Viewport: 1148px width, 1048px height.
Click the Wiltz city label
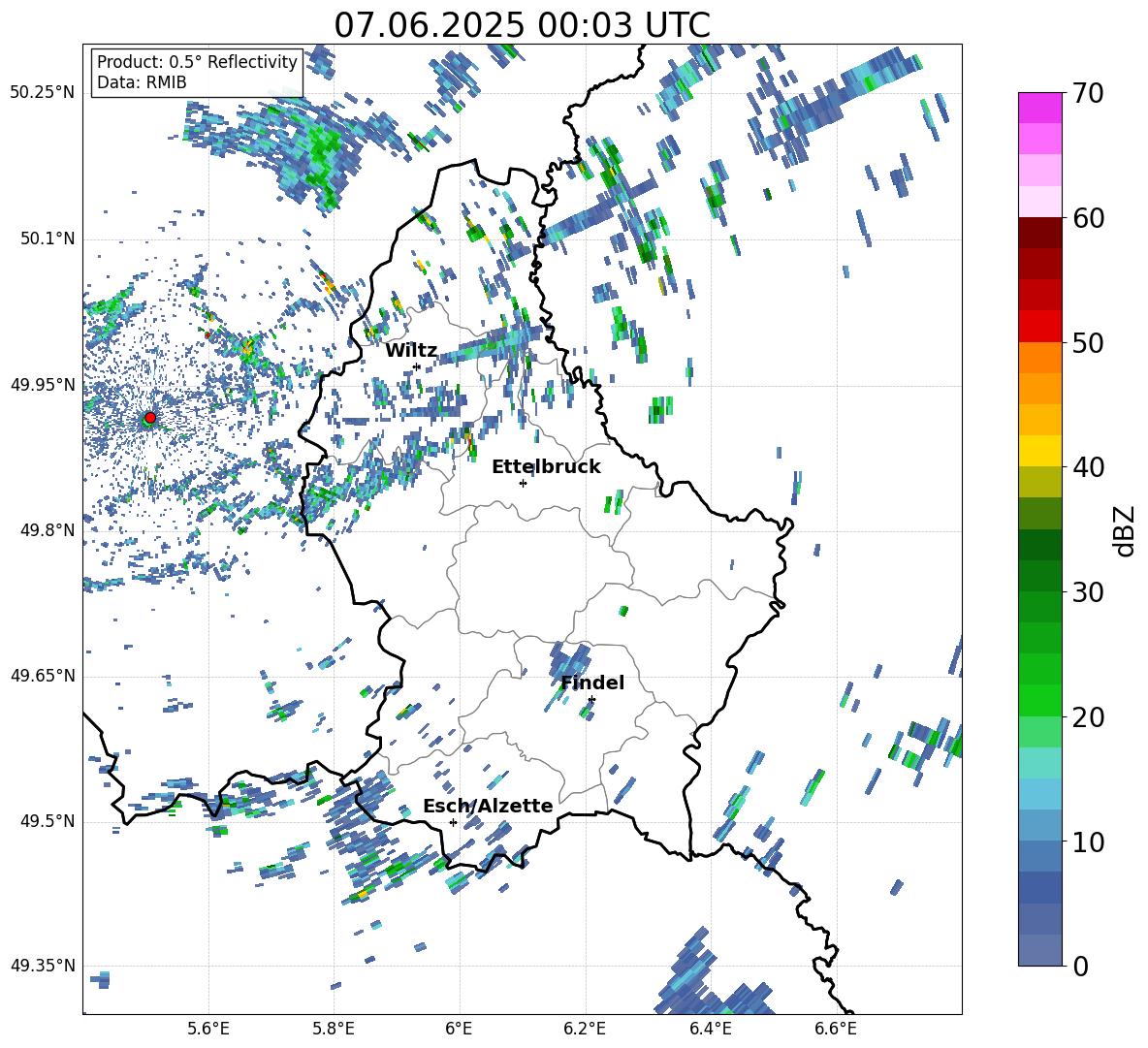pos(411,351)
